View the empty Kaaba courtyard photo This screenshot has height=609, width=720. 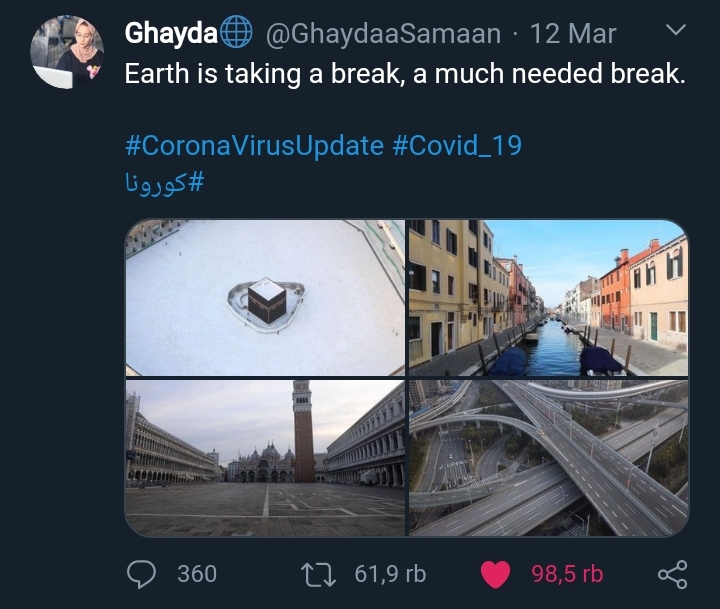[265, 298]
